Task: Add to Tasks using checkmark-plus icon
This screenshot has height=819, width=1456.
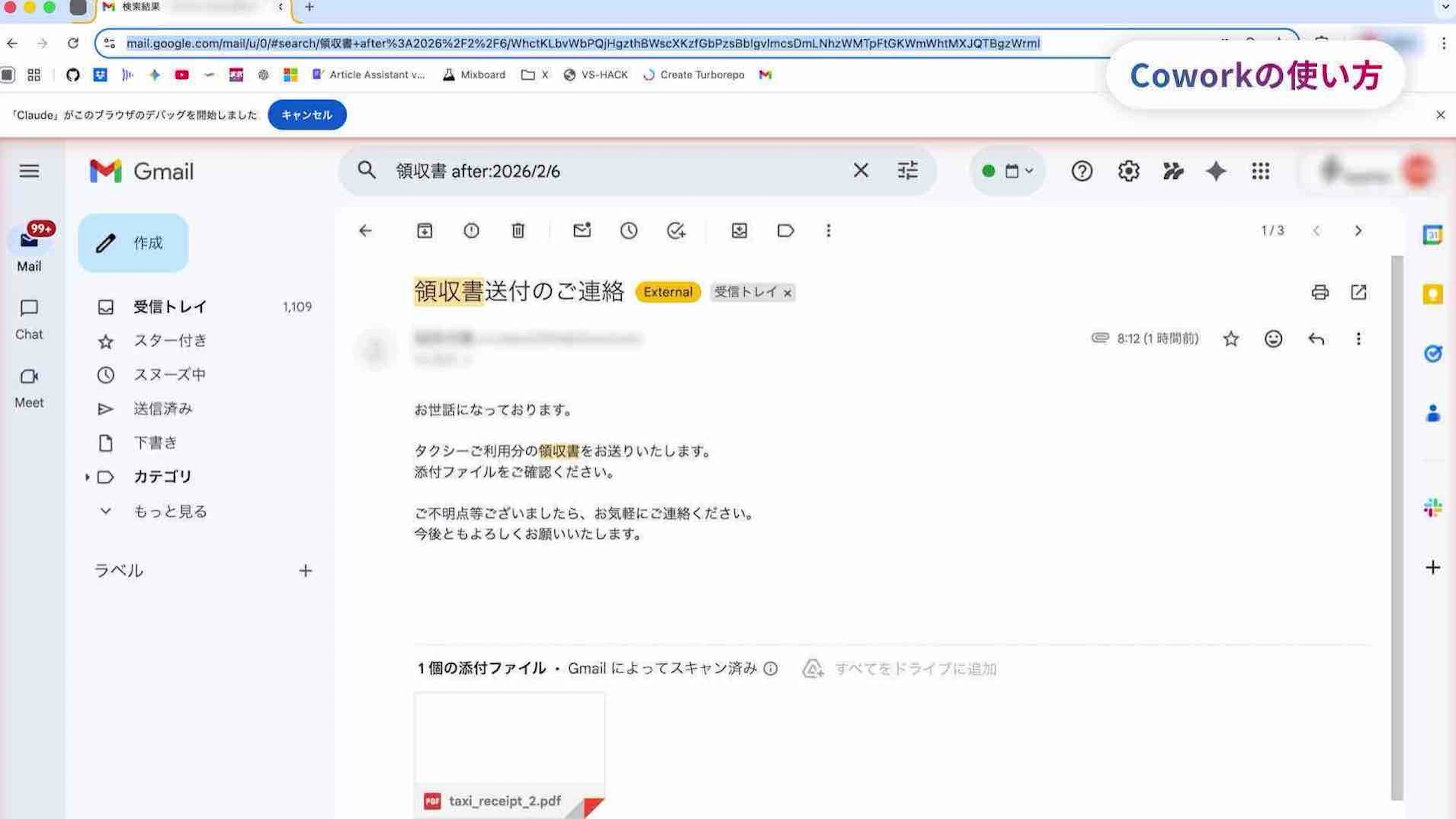Action: (675, 231)
